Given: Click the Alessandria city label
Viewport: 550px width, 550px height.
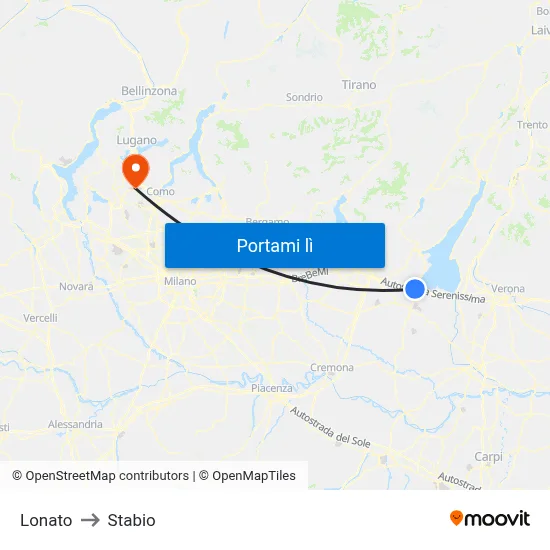Looking at the screenshot, I should tap(75, 424).
